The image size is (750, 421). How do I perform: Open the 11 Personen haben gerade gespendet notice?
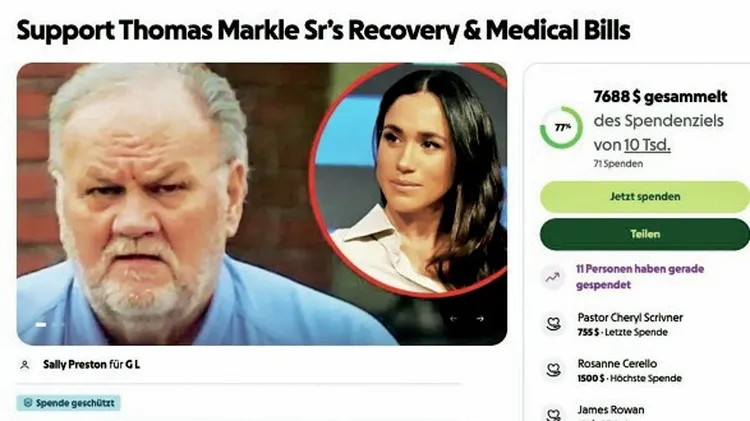640,277
